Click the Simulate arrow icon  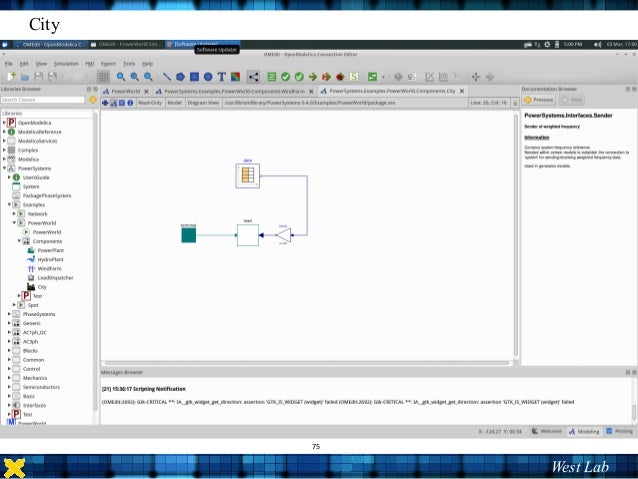[313, 76]
